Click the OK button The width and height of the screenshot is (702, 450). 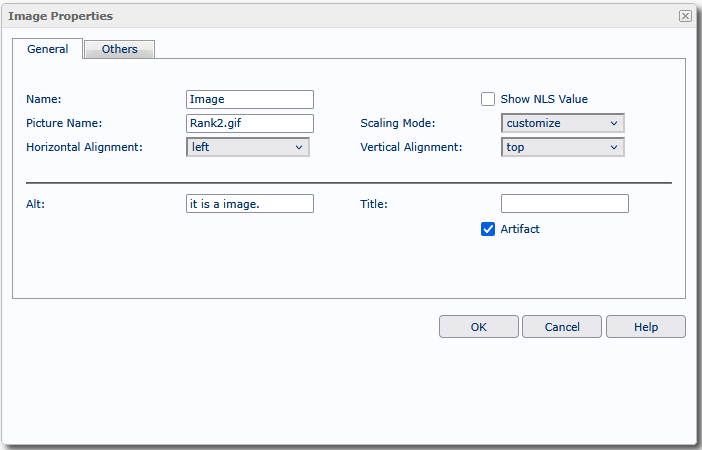point(478,327)
